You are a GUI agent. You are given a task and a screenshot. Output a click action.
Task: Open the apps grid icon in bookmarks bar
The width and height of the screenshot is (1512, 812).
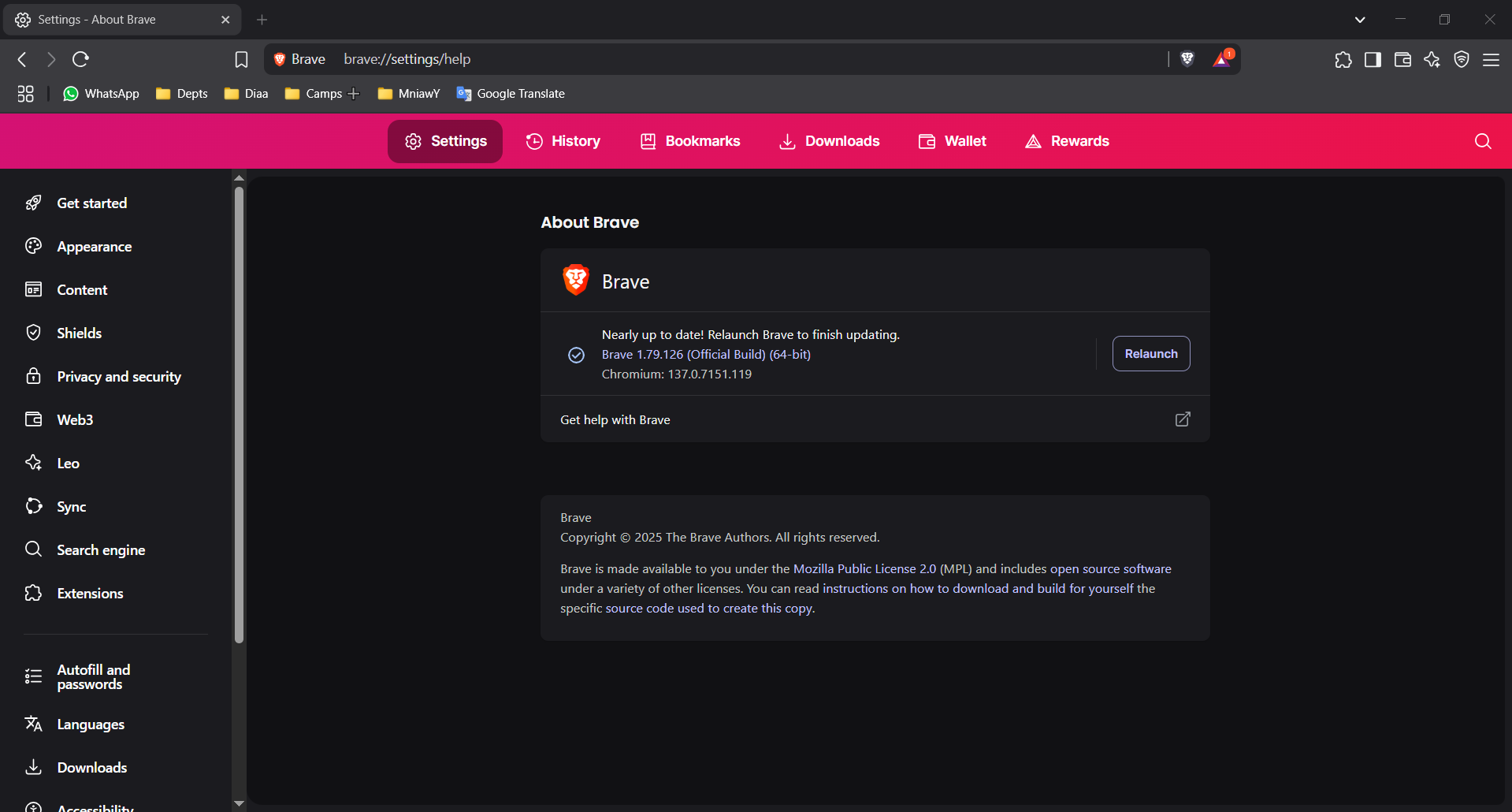pyautogui.click(x=25, y=94)
